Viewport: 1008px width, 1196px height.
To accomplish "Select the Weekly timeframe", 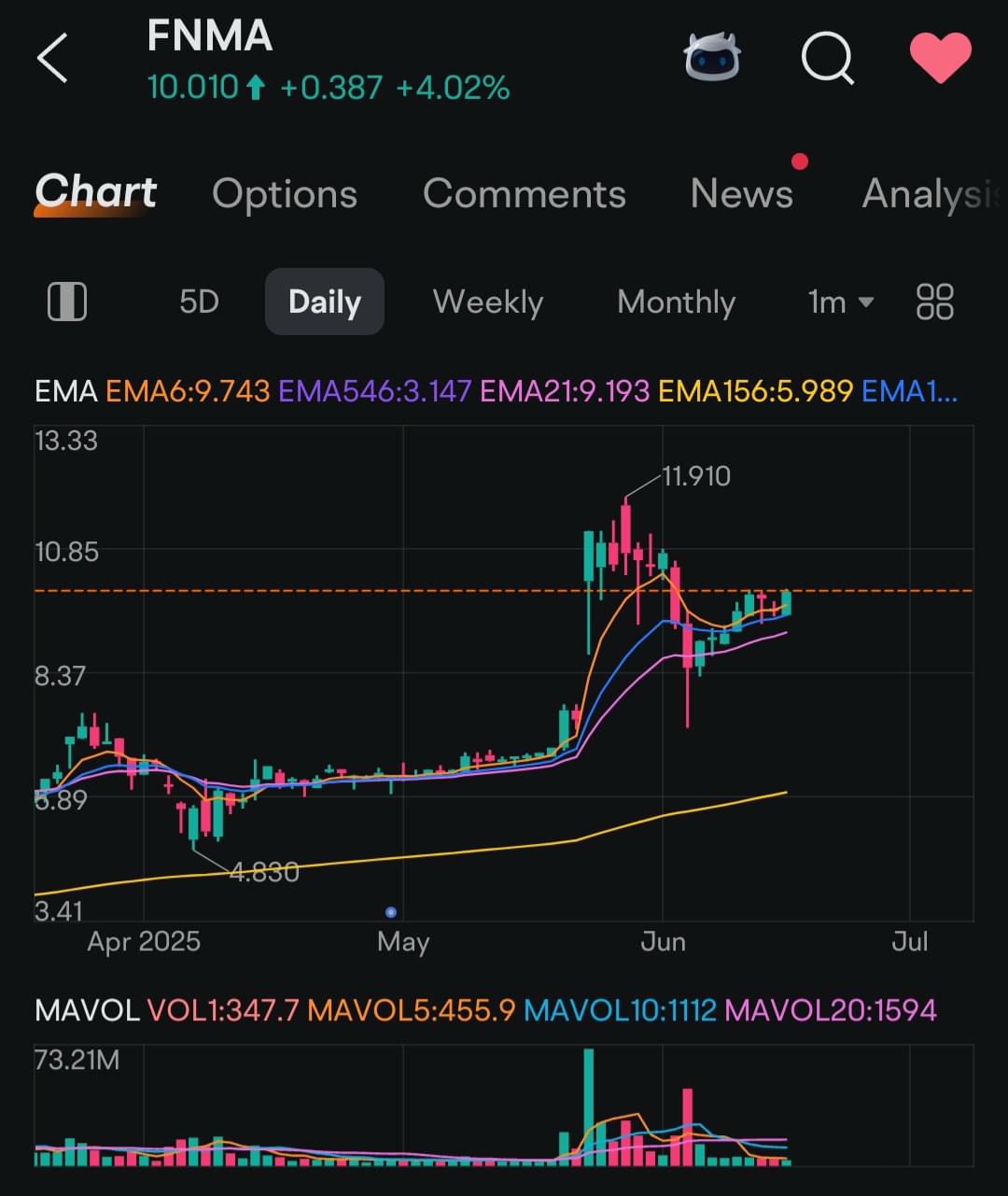I will 488,302.
